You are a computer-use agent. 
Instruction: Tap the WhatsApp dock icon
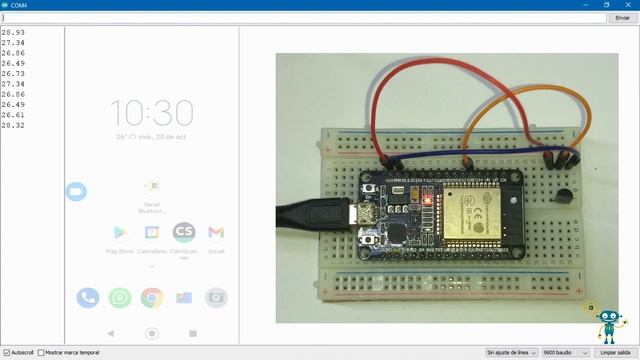click(120, 298)
